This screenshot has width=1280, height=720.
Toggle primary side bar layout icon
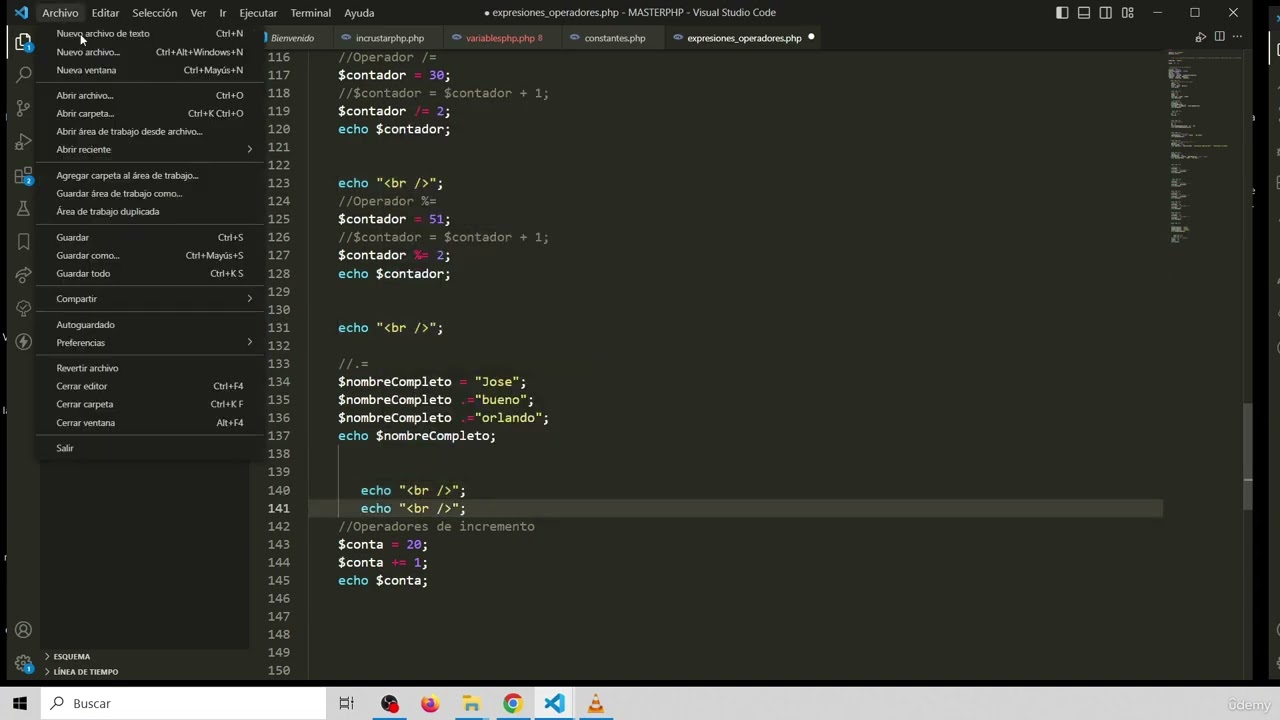[1062, 13]
